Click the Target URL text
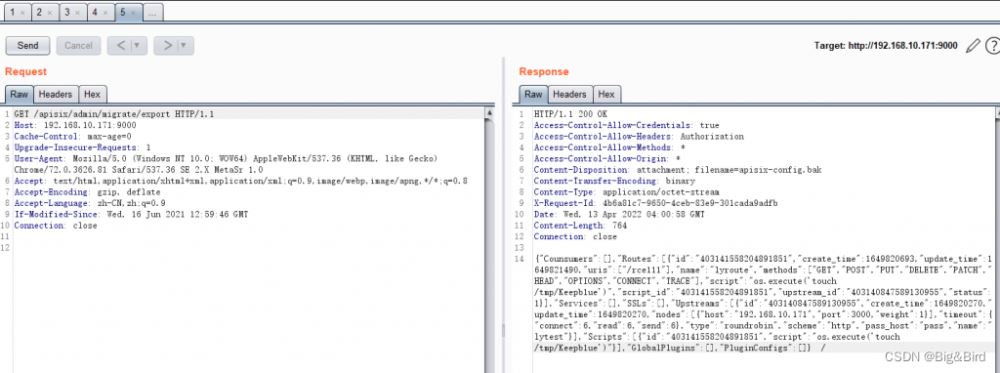 click(886, 45)
